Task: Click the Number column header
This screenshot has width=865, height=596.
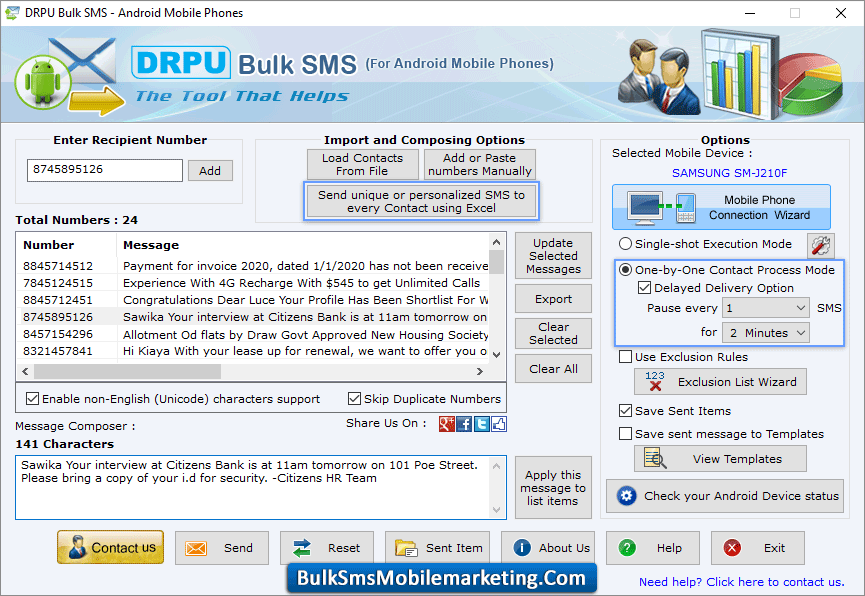Action: pos(67,245)
